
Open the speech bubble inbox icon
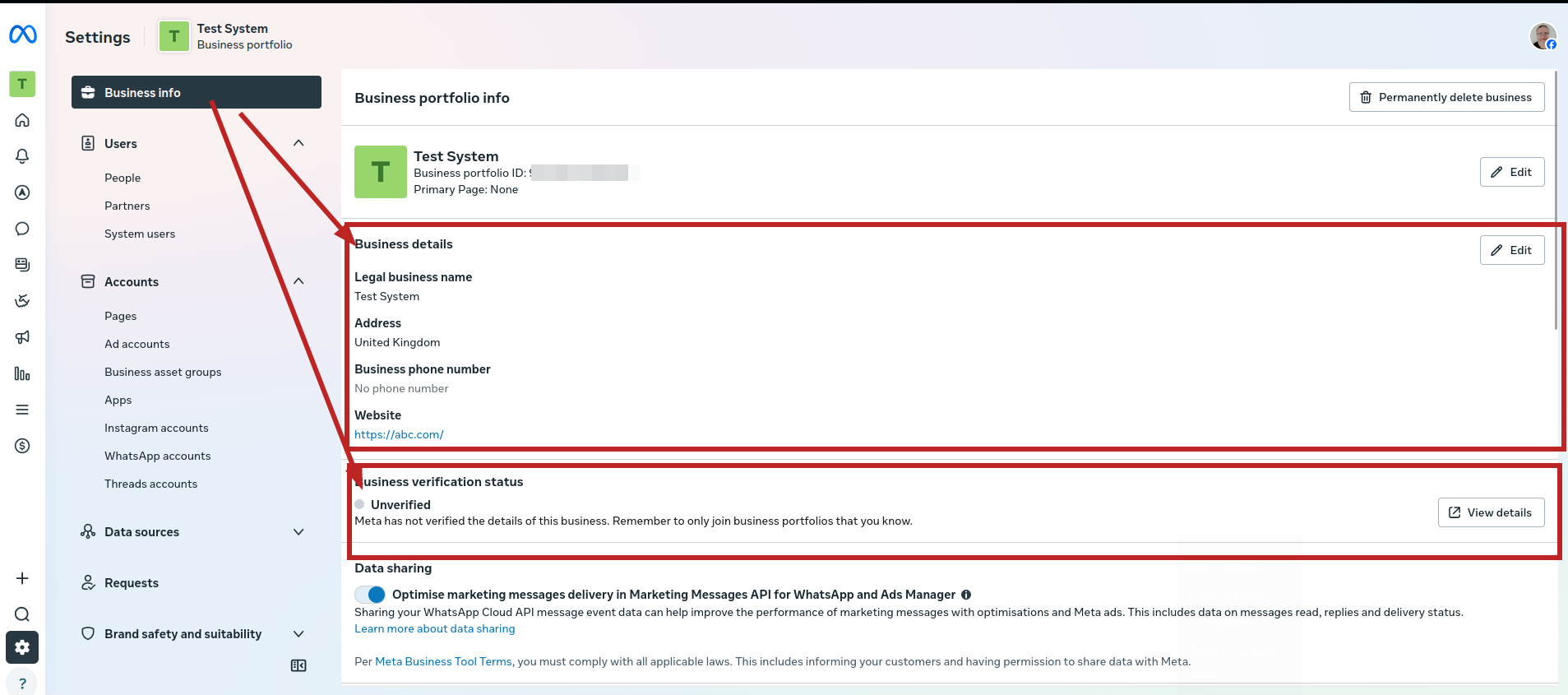22,229
